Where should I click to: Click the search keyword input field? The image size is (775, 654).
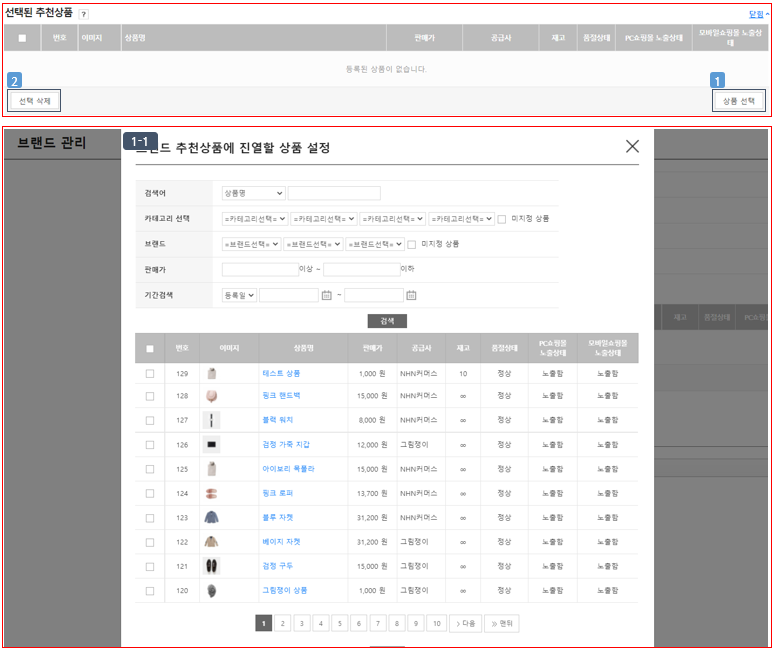pyautogui.click(x=334, y=193)
